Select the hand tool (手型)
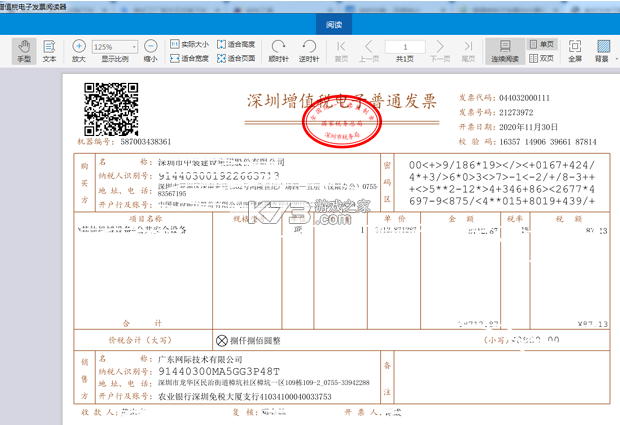The height and width of the screenshot is (425, 620). (24, 51)
